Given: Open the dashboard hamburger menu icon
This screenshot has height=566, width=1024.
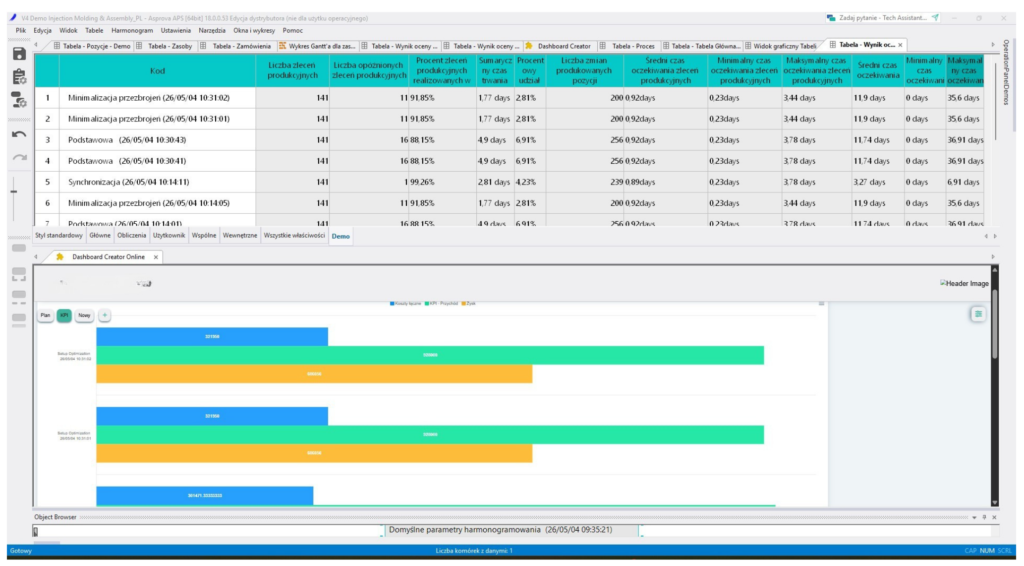Looking at the screenshot, I should (978, 314).
